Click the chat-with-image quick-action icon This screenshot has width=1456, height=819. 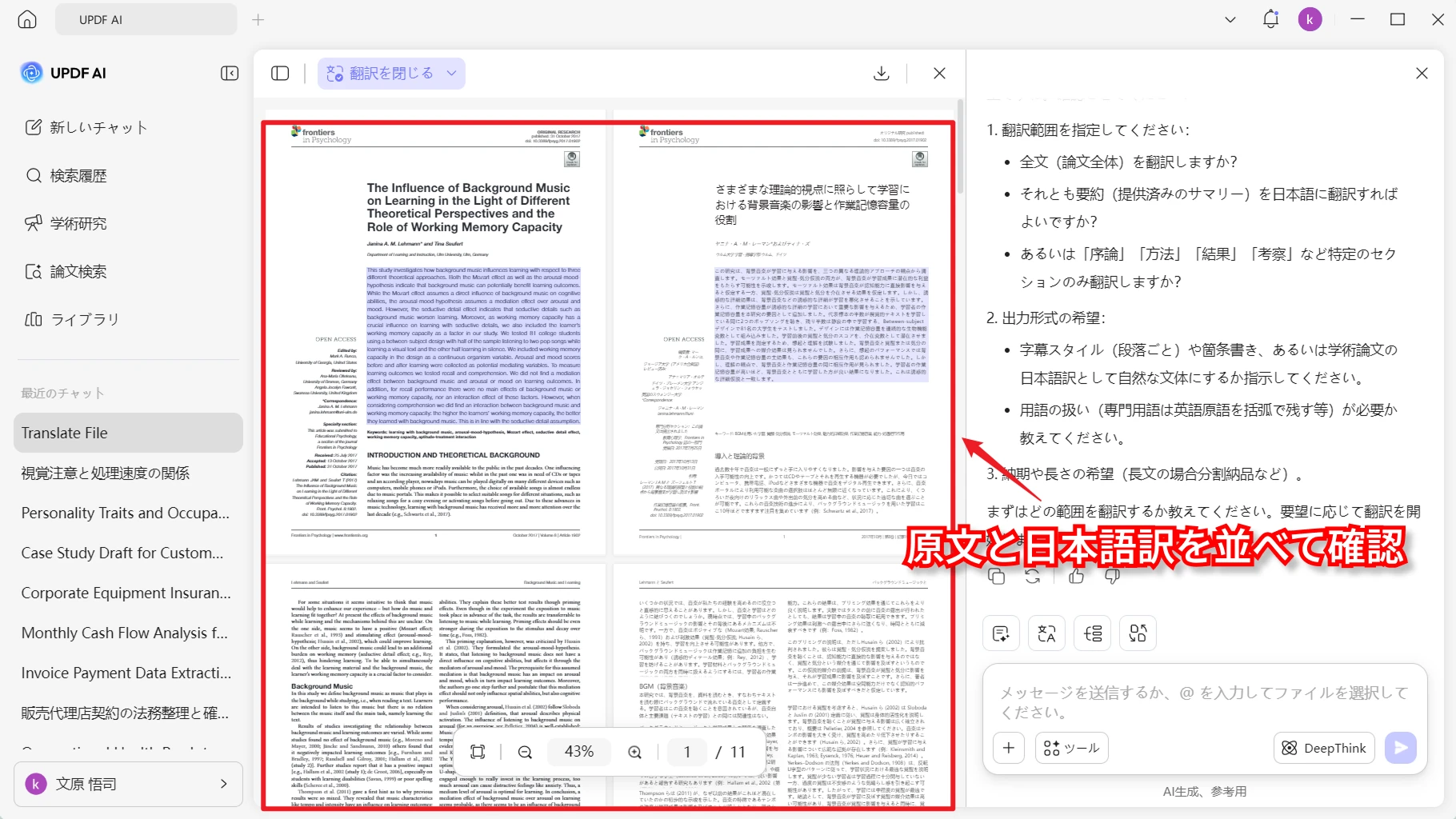coord(1138,633)
